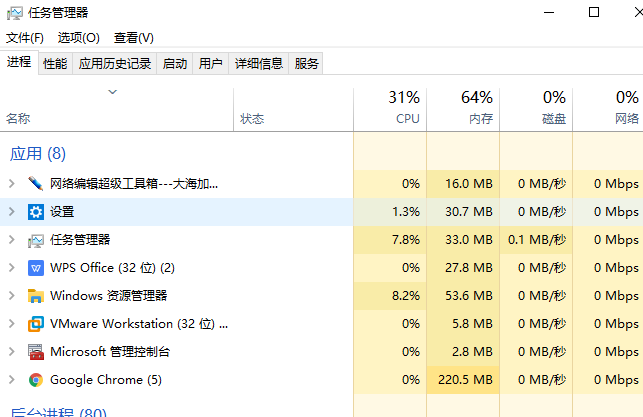
Task: Select the Google Chrome (5) process name
Action: pos(106,380)
